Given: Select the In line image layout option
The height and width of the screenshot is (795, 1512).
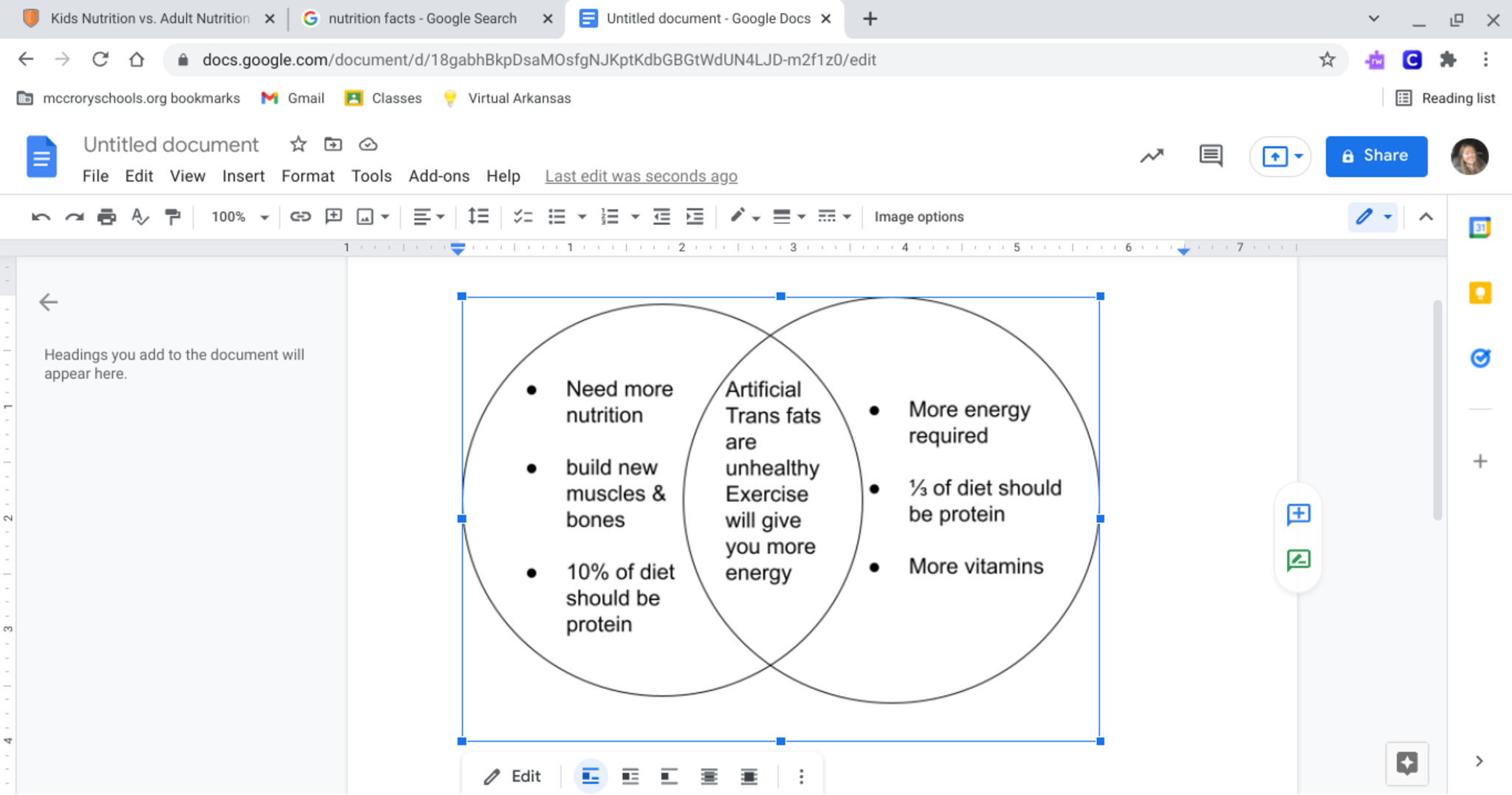Looking at the screenshot, I should pos(591,777).
